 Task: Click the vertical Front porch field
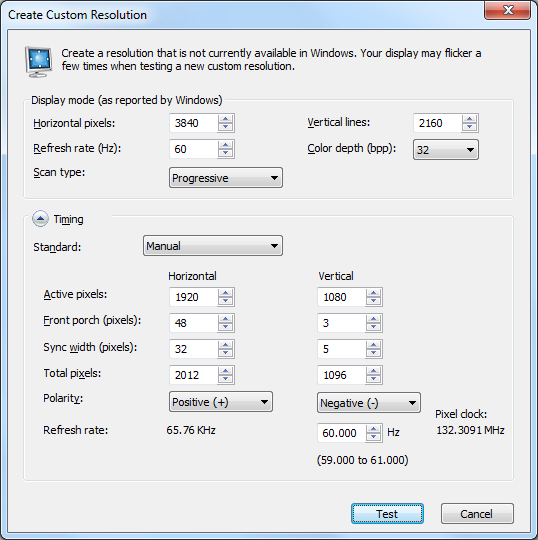[x=342, y=323]
